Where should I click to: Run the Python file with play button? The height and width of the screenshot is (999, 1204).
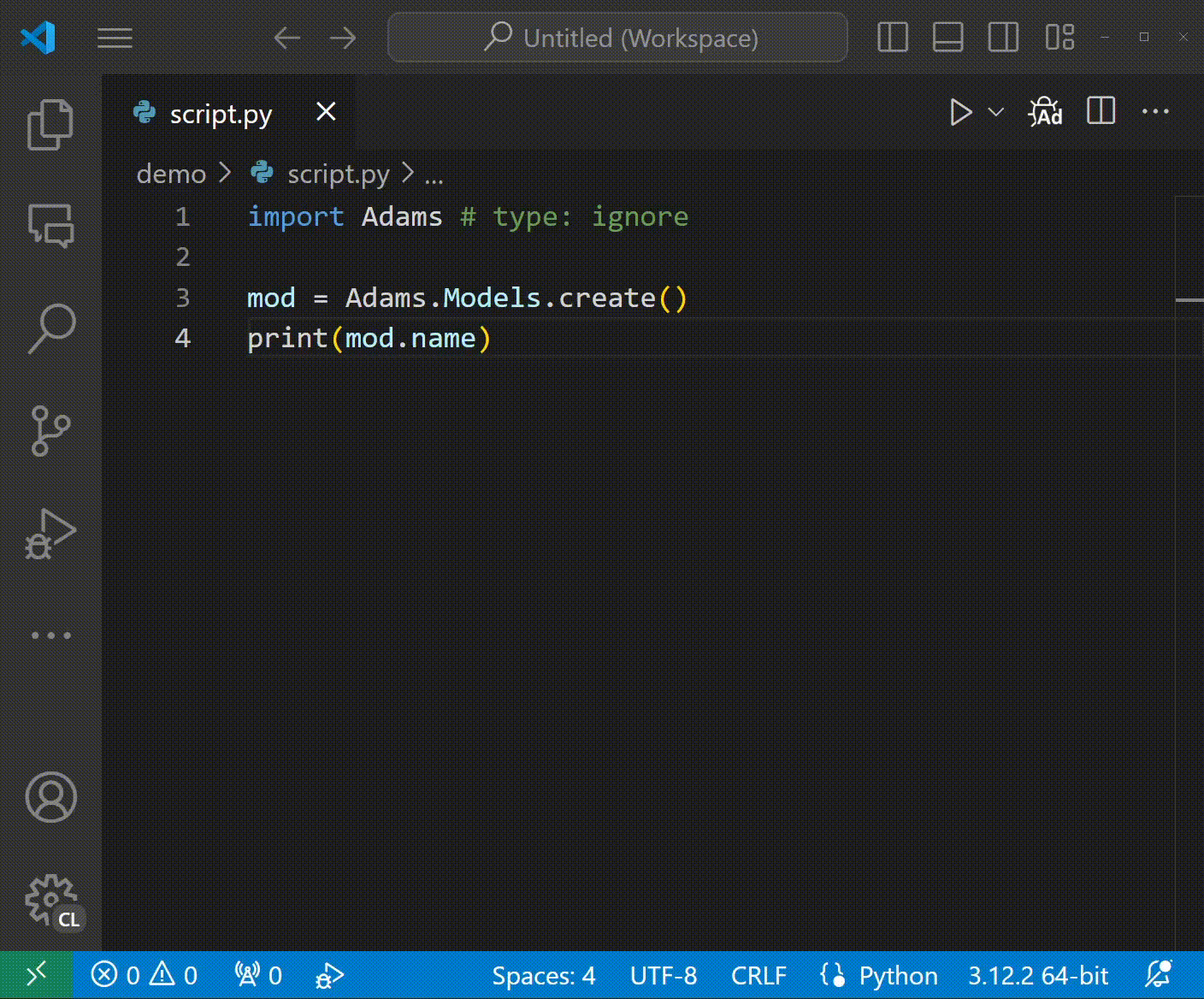pyautogui.click(x=960, y=112)
